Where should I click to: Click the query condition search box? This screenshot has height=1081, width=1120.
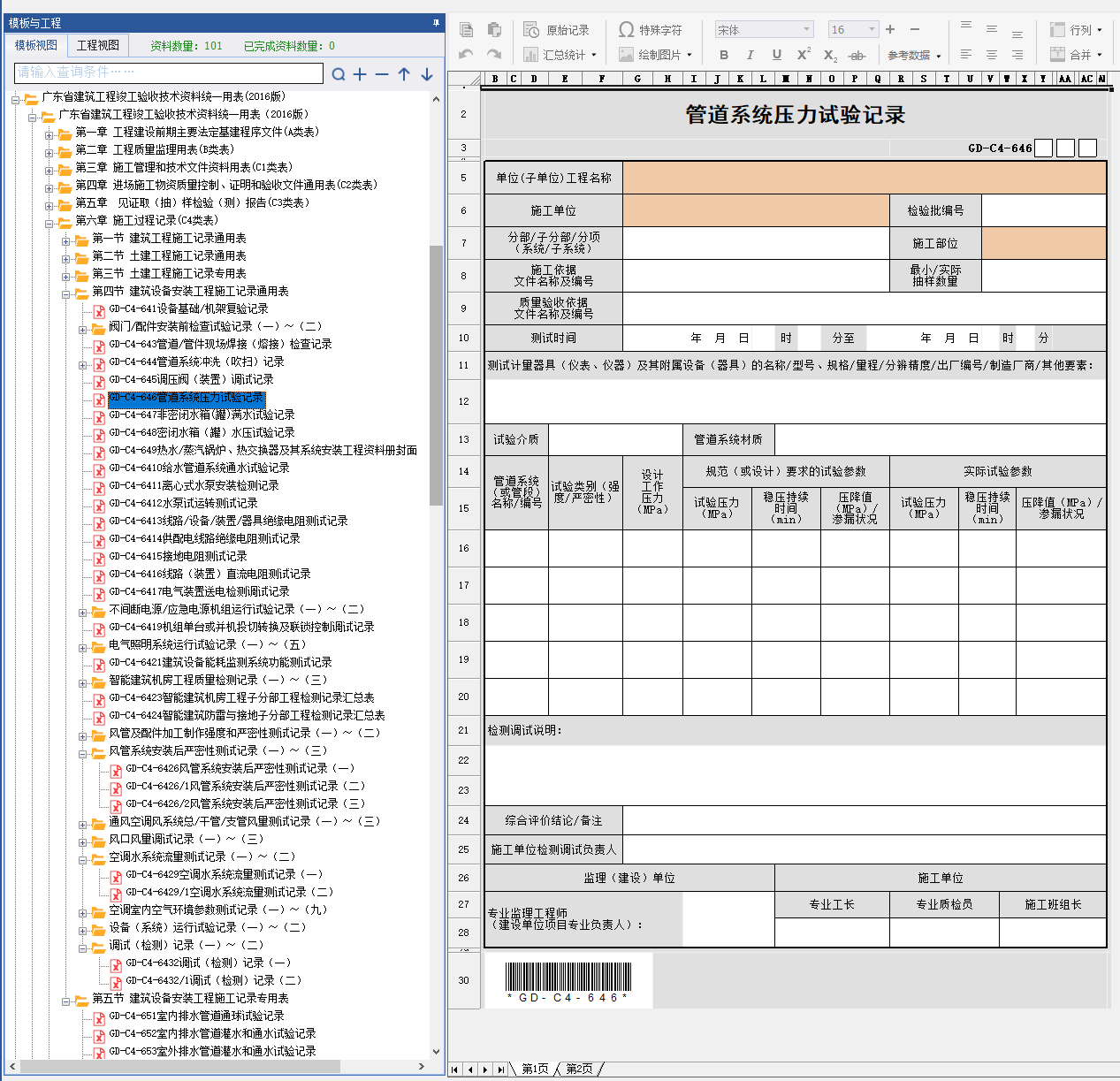click(169, 72)
